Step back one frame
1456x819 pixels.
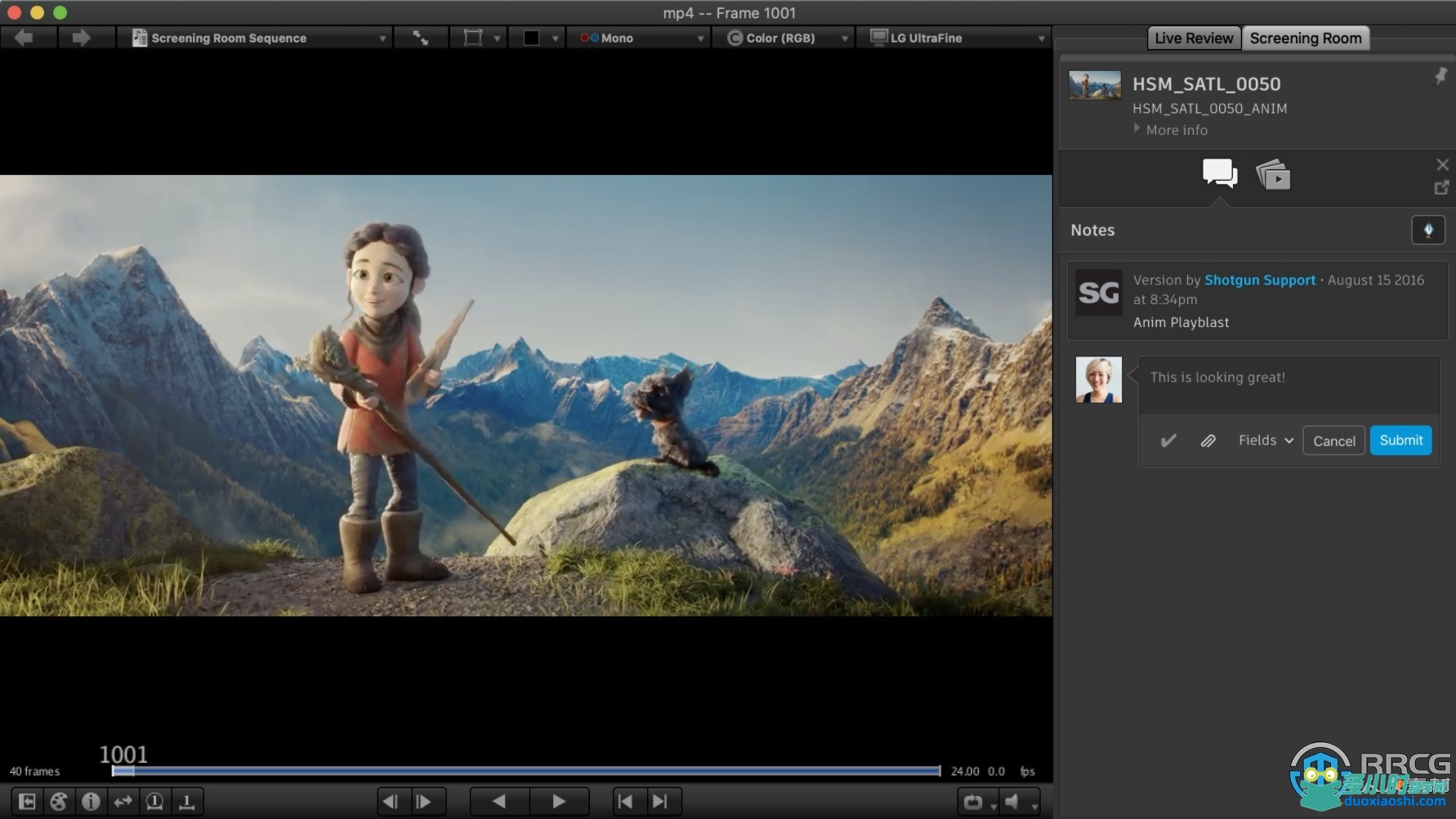coord(391,801)
